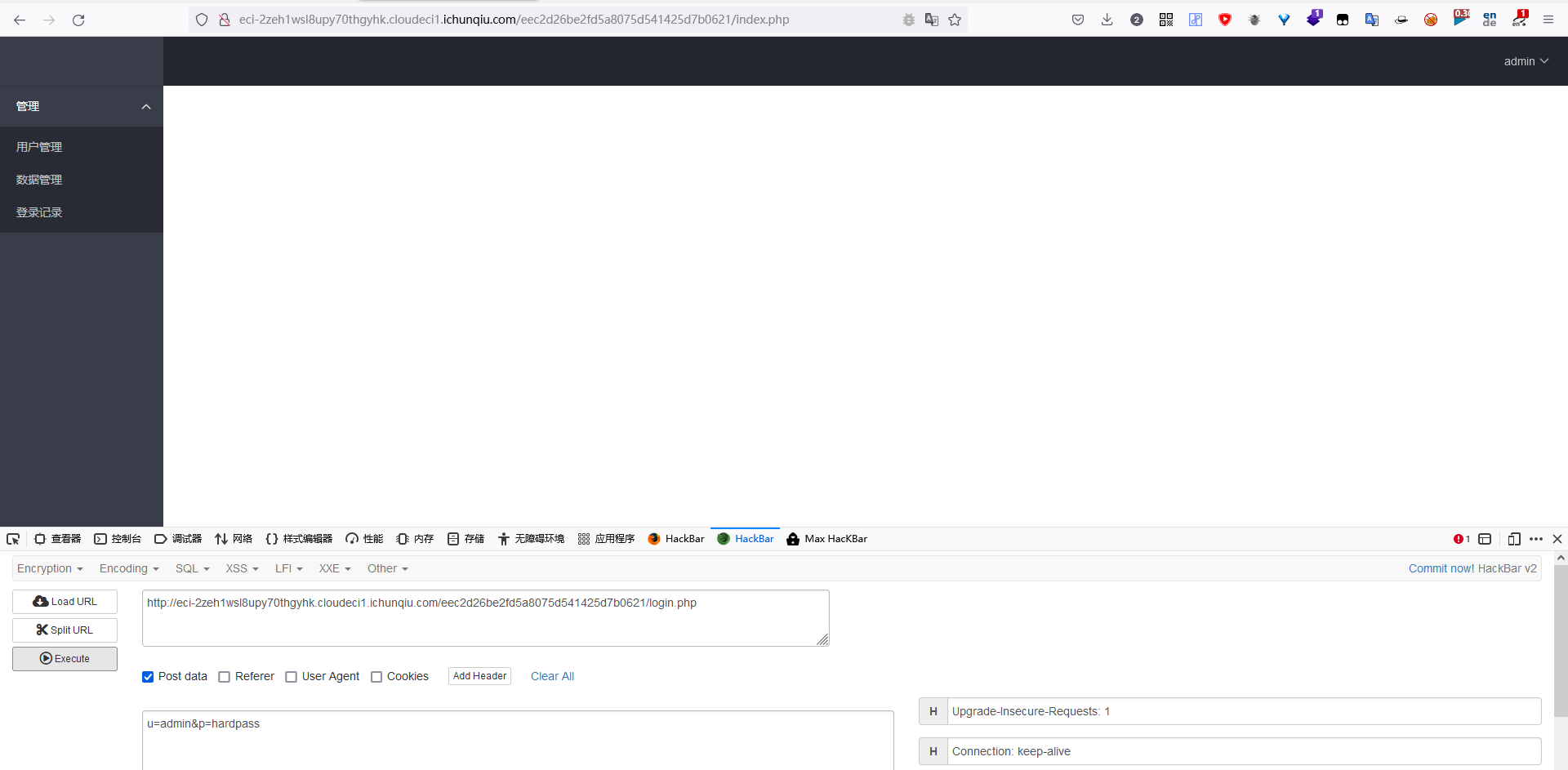Image resolution: width=1568 pixels, height=770 pixels.
Task: Switch to the 查看器 inspector tab
Action: 57,539
